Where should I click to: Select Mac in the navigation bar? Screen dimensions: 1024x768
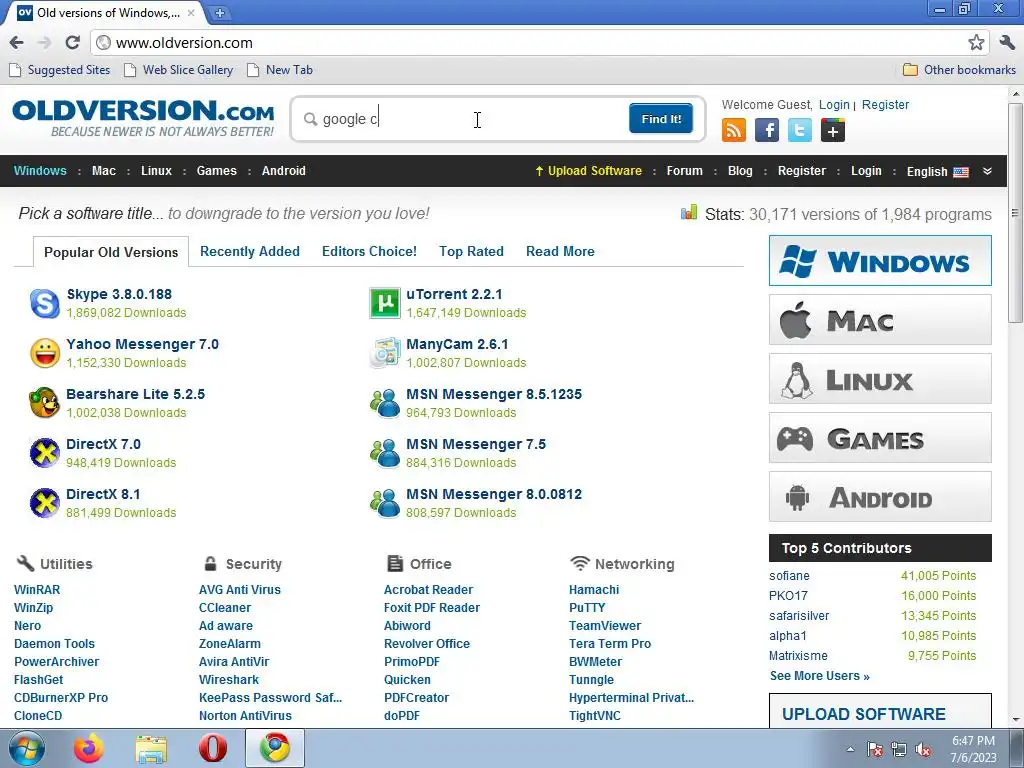coord(104,171)
